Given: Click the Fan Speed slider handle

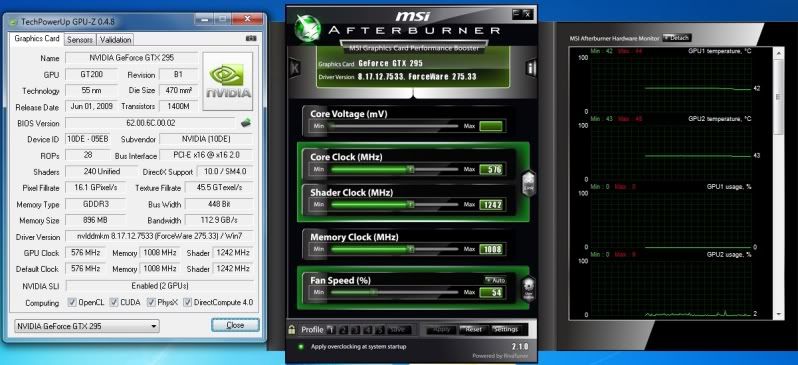Looking at the screenshot, I should [x=374, y=292].
